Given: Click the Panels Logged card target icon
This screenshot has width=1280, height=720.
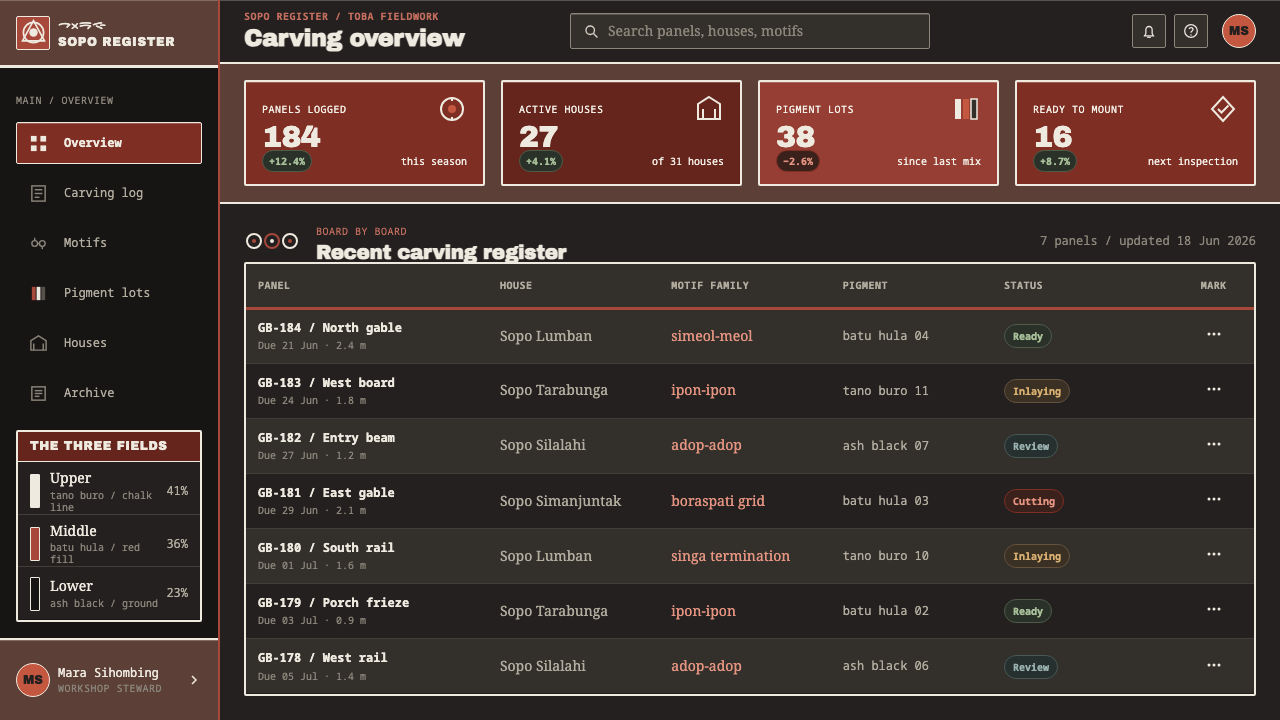Looking at the screenshot, I should (x=452, y=109).
